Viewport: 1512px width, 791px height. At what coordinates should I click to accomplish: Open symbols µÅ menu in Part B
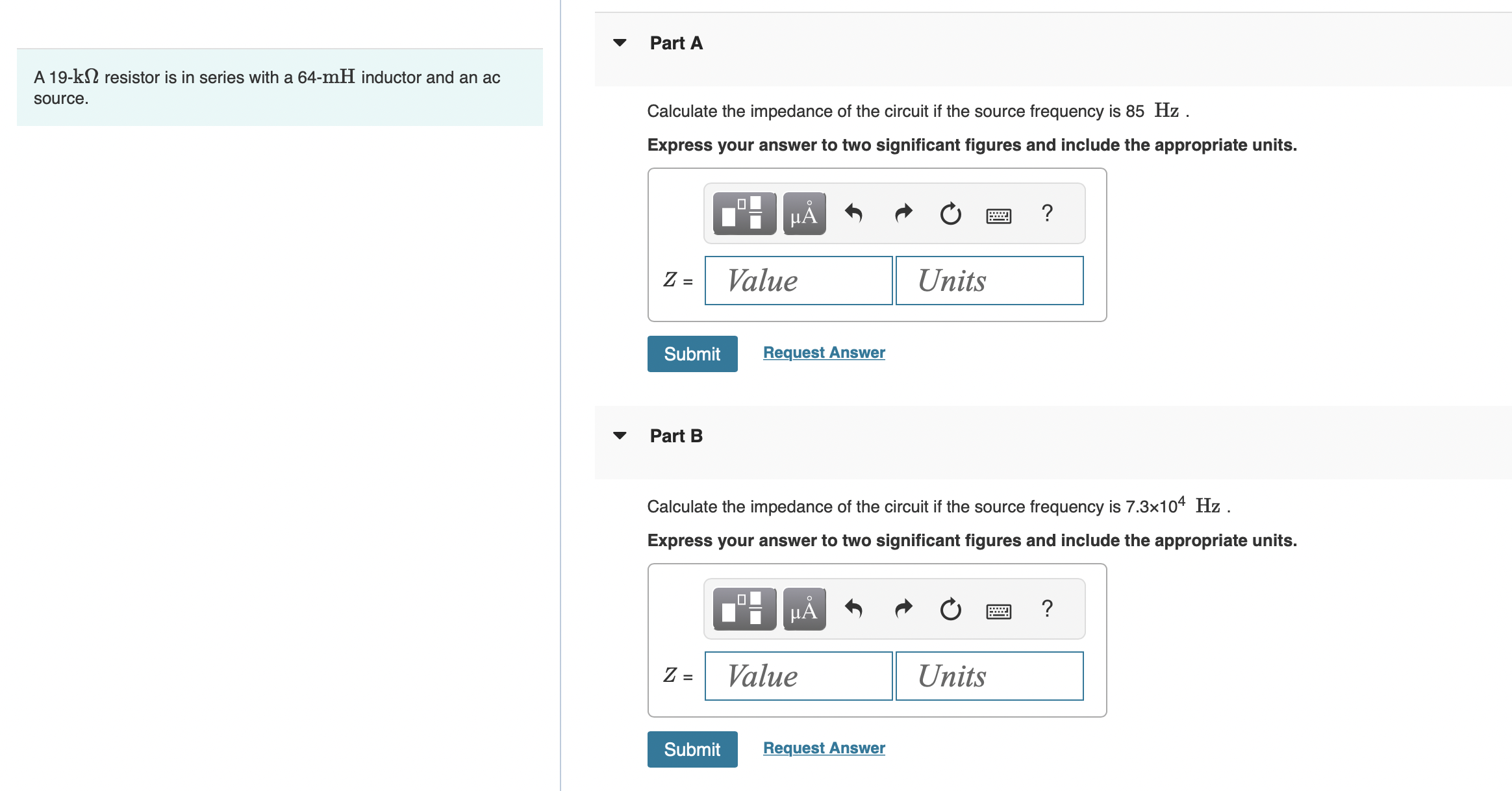pos(804,609)
